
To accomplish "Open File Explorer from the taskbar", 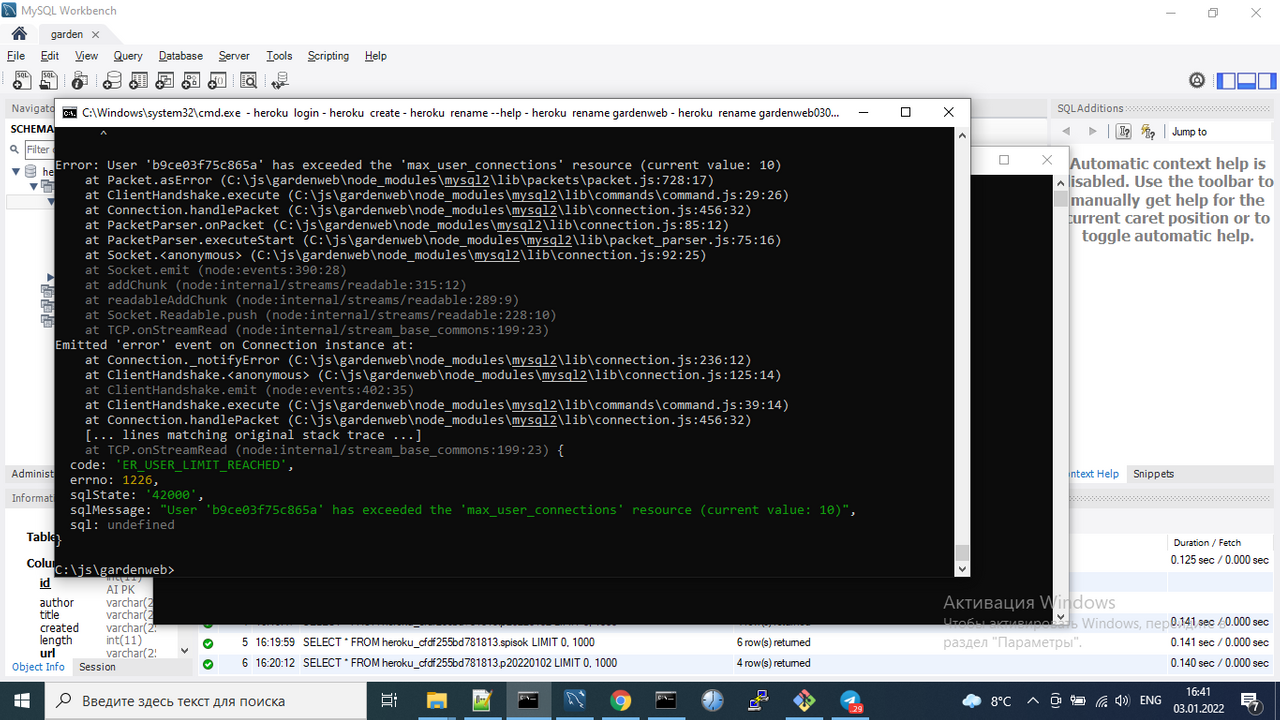I will pyautogui.click(x=436, y=700).
